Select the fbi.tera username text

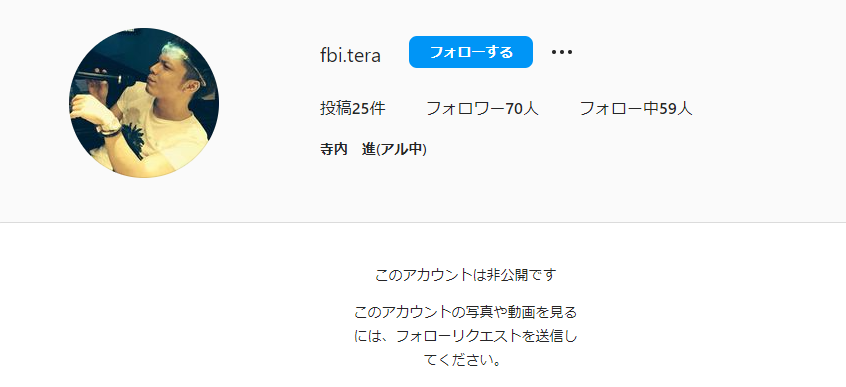click(350, 56)
